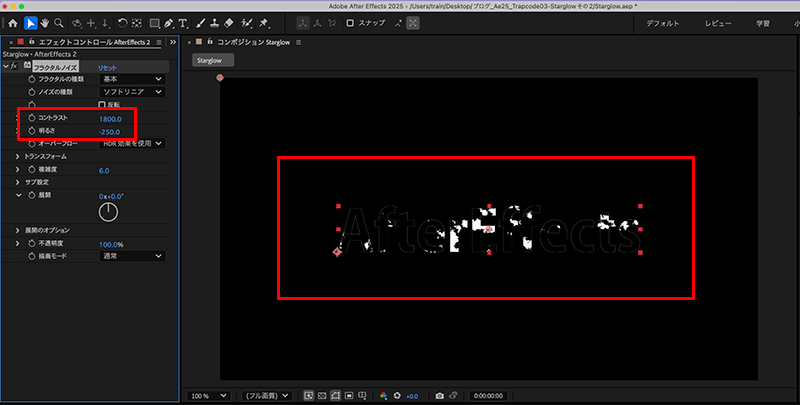Click リセット to reset Fractal Noise
Screen dimensions: 800x405
tap(107, 67)
